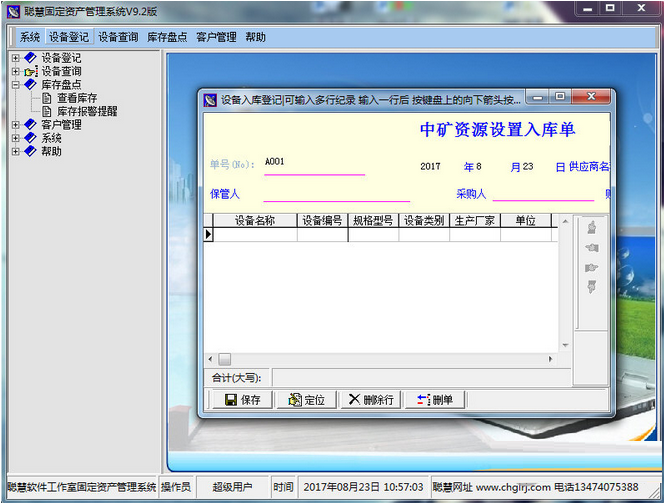Click the 客户管理 book icon in tree
The width and height of the screenshot is (664, 503).
30,124
